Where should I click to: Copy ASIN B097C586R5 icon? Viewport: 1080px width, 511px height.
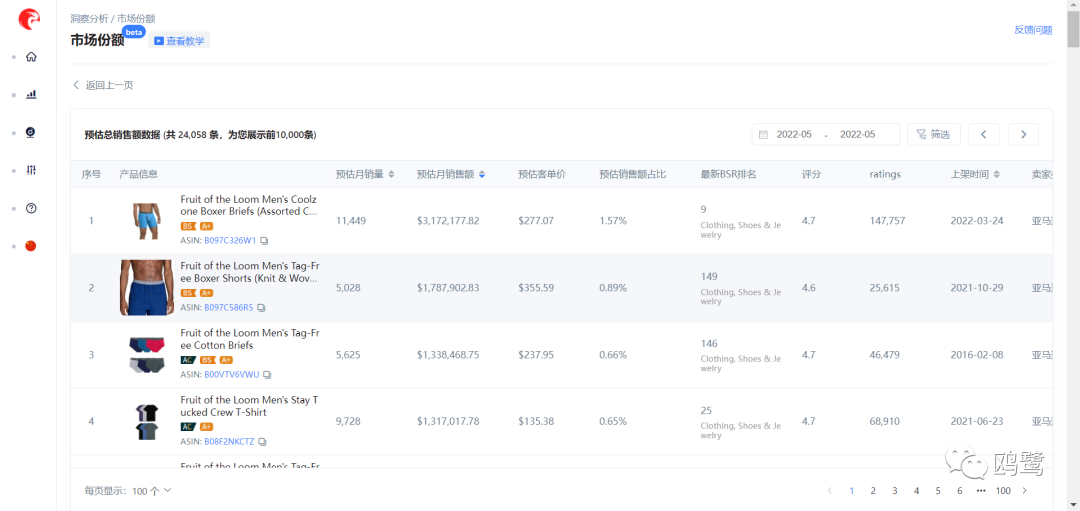[x=261, y=308]
